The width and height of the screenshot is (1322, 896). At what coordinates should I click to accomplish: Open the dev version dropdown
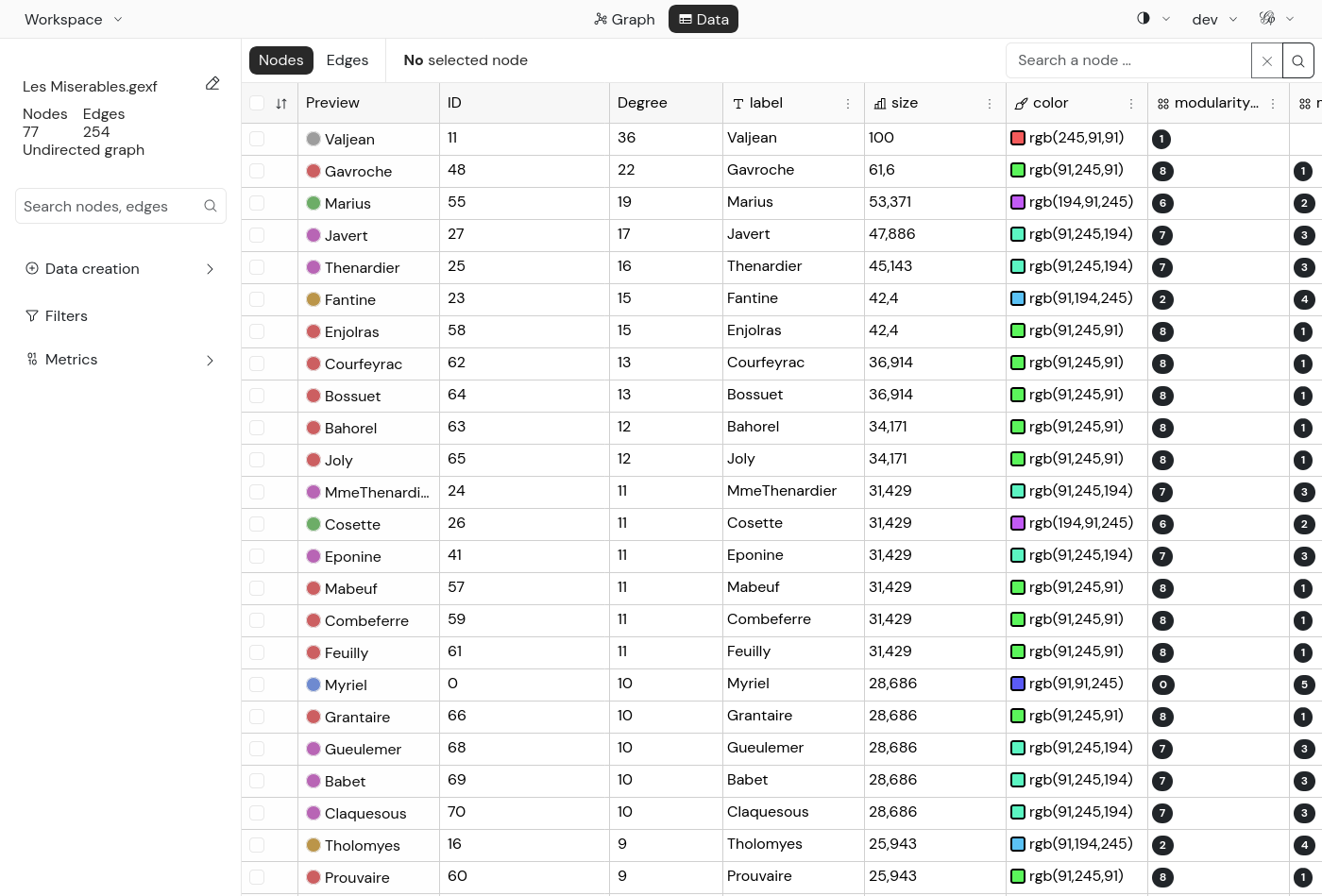pos(1214,19)
